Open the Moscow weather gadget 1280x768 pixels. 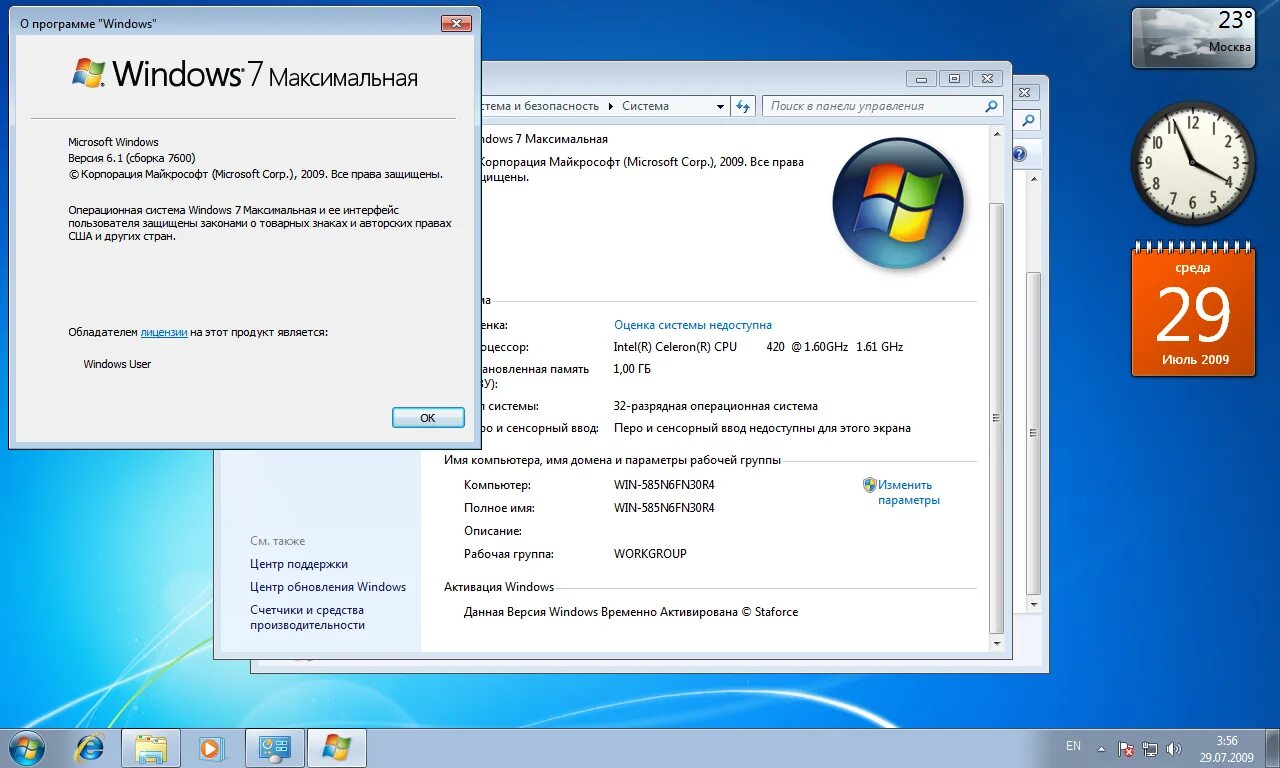(1193, 38)
